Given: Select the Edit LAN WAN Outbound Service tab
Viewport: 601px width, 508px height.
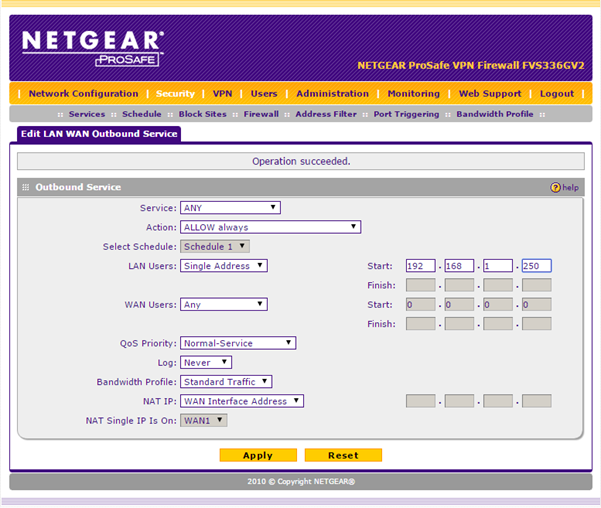Looking at the screenshot, I should (99, 134).
